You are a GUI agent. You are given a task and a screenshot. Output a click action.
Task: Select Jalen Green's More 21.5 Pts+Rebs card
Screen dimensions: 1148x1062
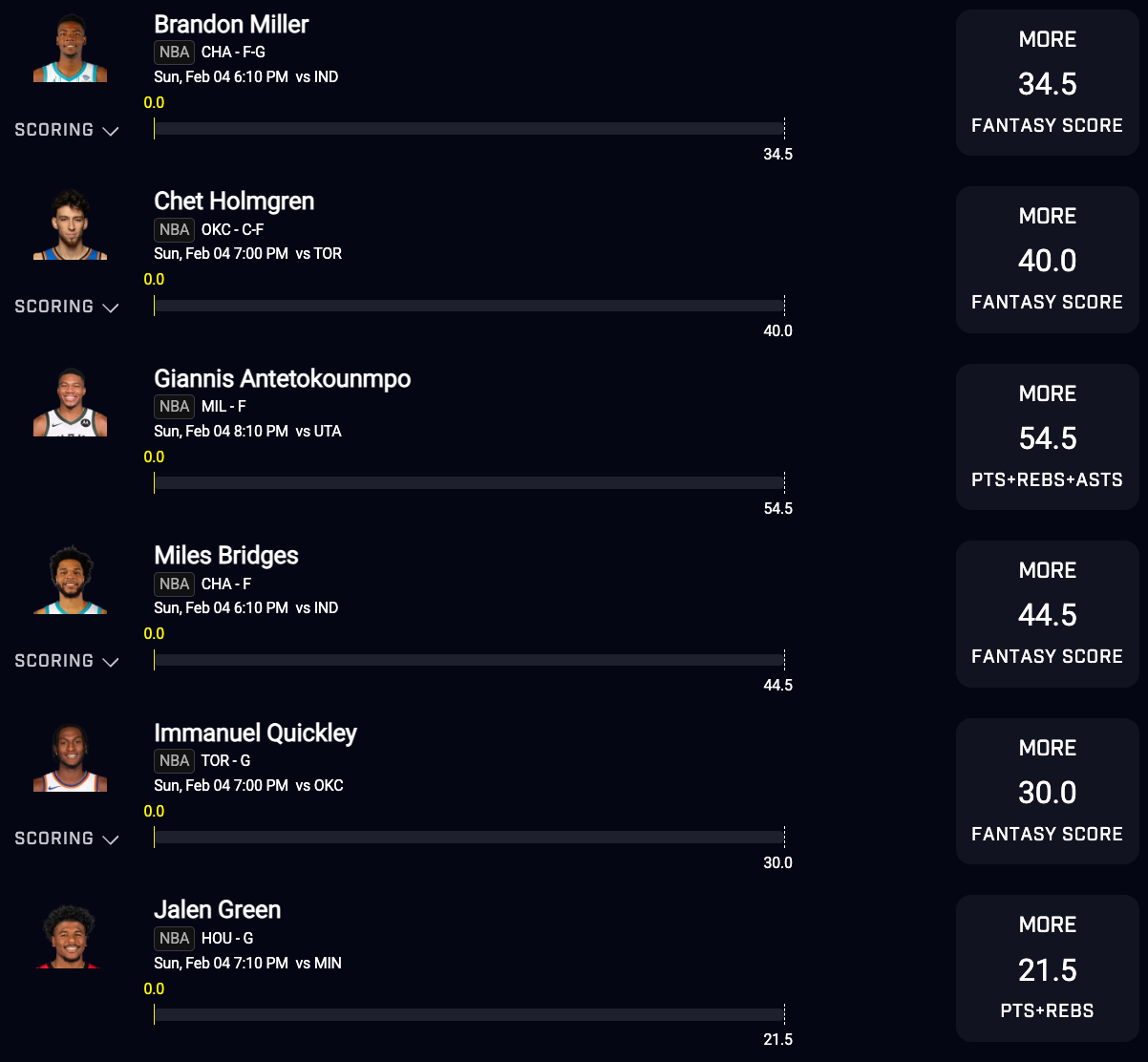1047,968
